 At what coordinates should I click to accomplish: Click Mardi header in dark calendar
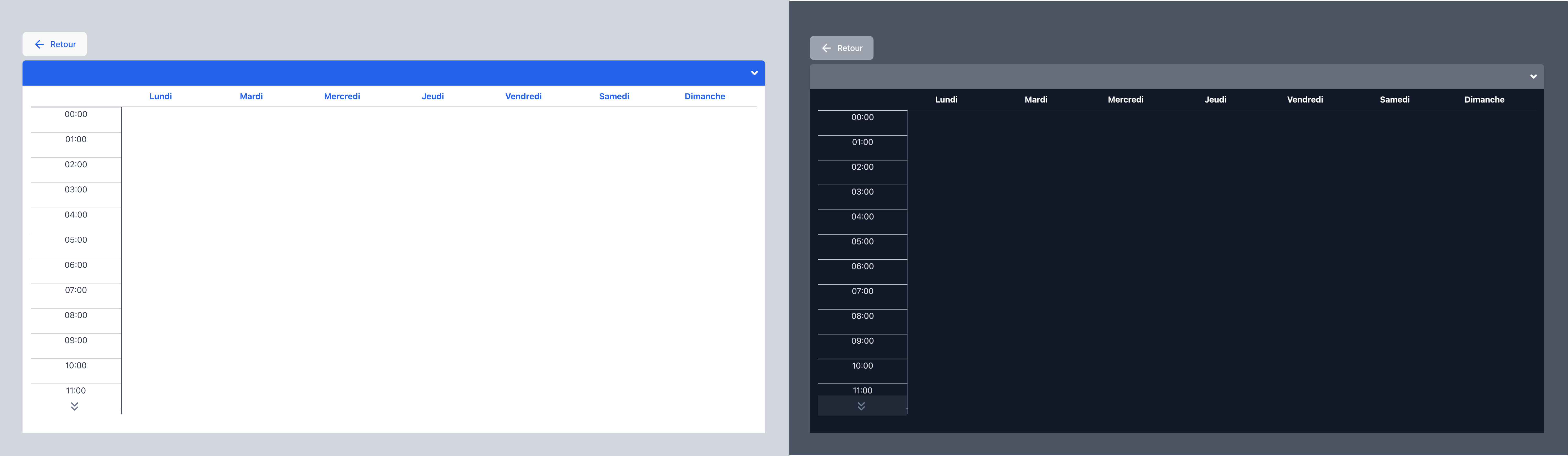[1036, 99]
